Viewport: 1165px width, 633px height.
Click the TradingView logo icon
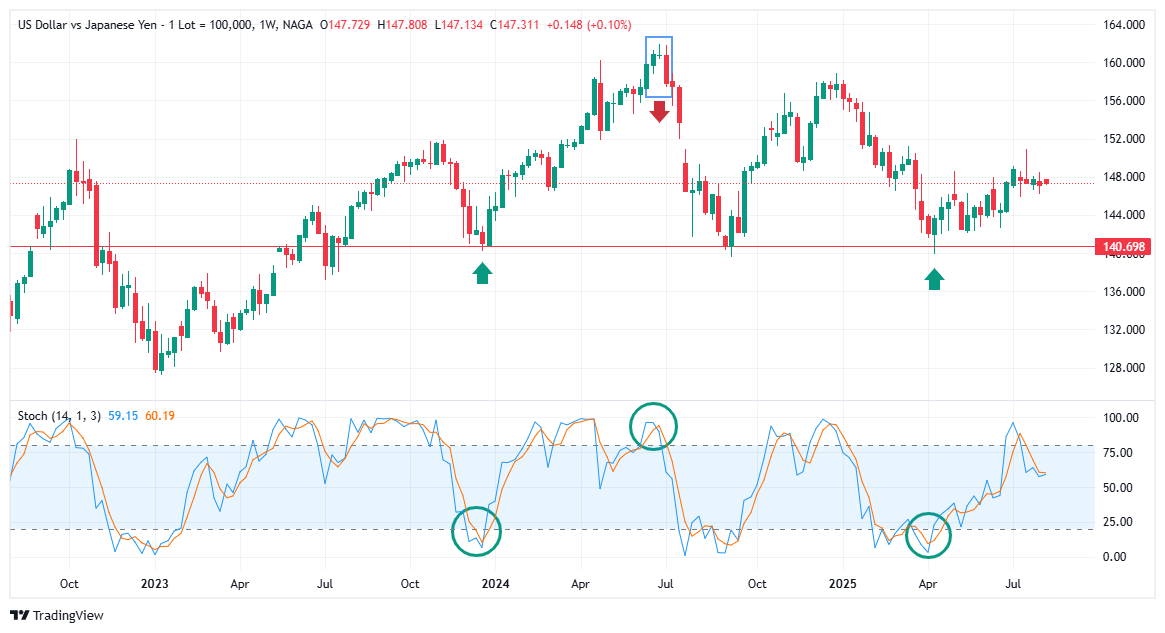point(19,616)
